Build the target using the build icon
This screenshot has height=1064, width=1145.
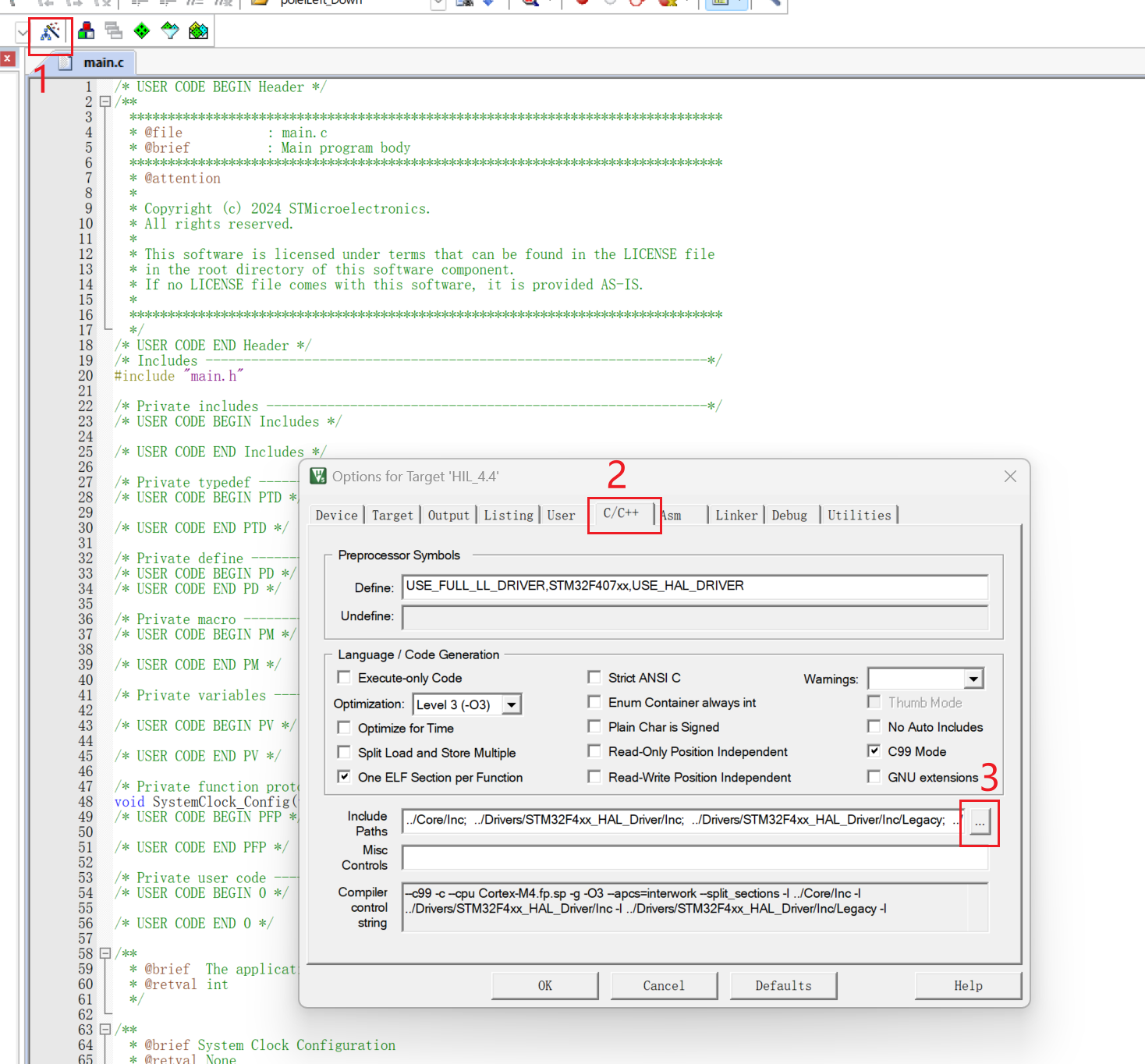point(86,31)
